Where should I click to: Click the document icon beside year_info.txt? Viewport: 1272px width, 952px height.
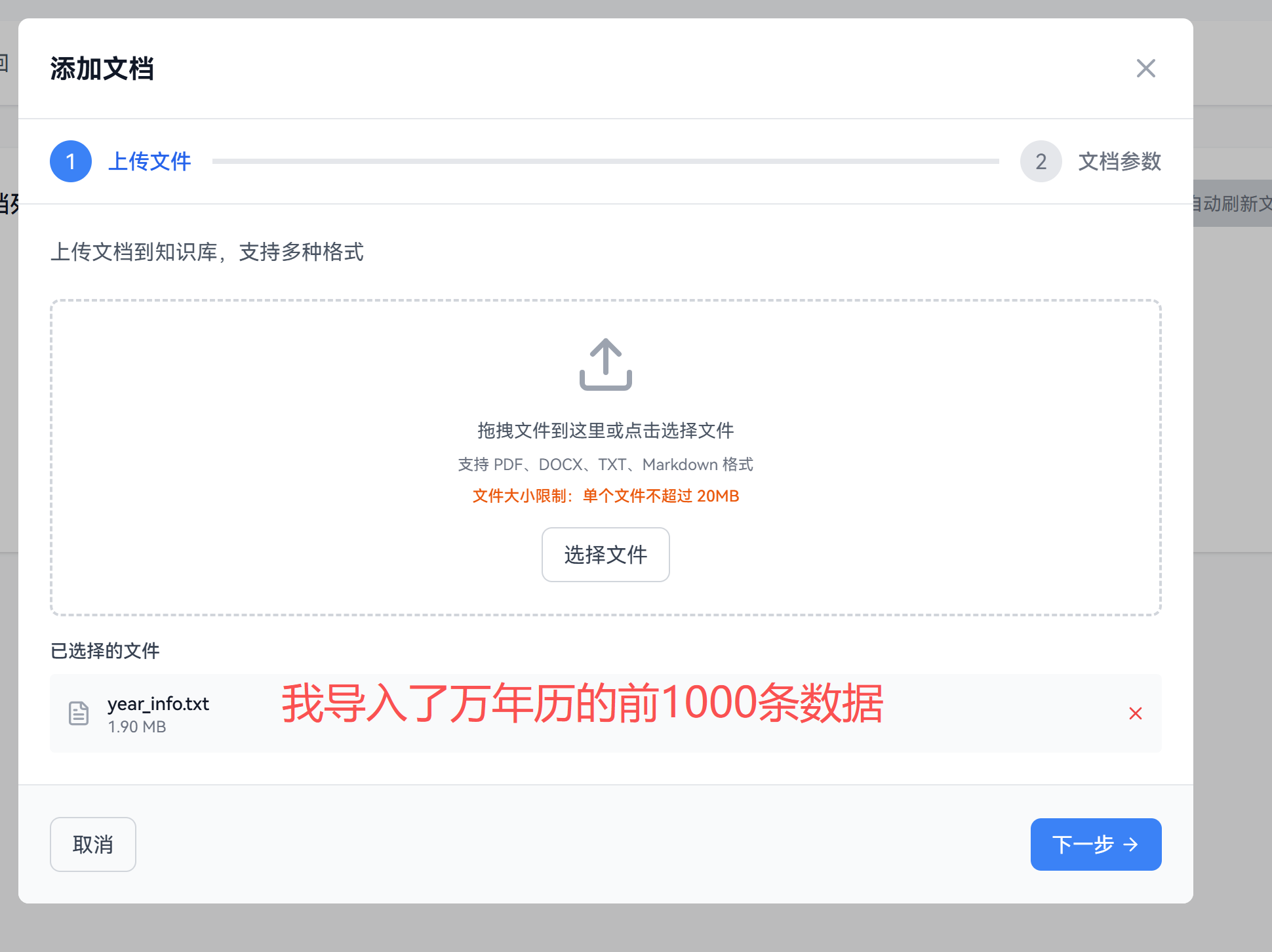coord(79,713)
